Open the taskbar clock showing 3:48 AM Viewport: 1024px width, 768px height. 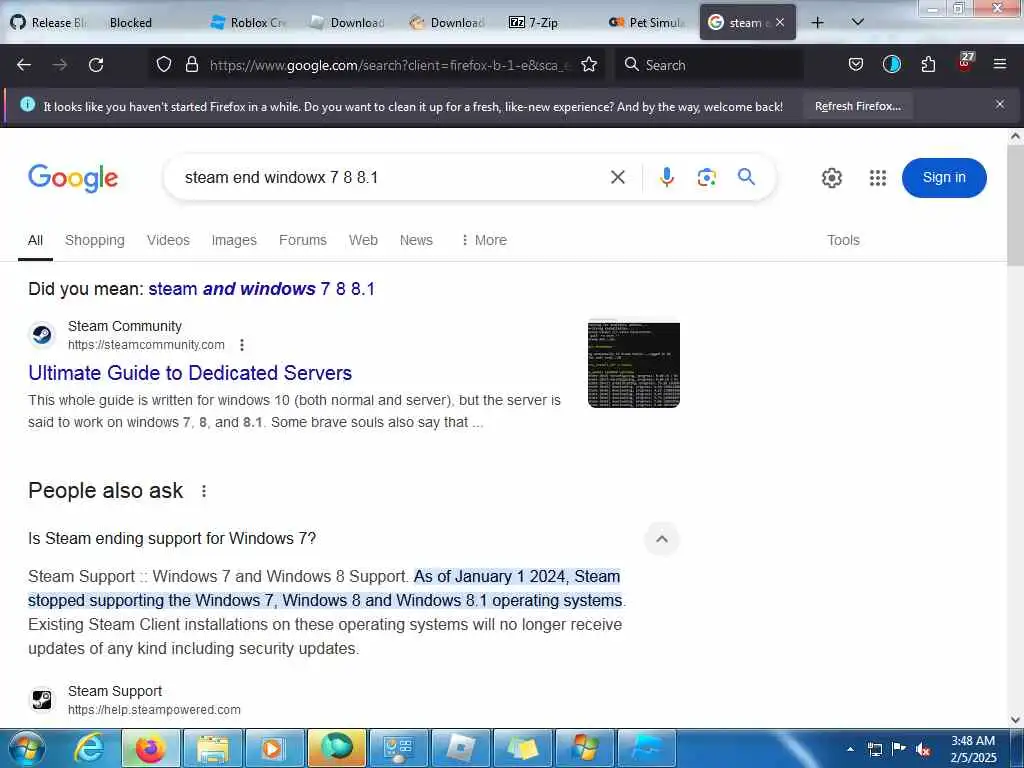coord(973,749)
